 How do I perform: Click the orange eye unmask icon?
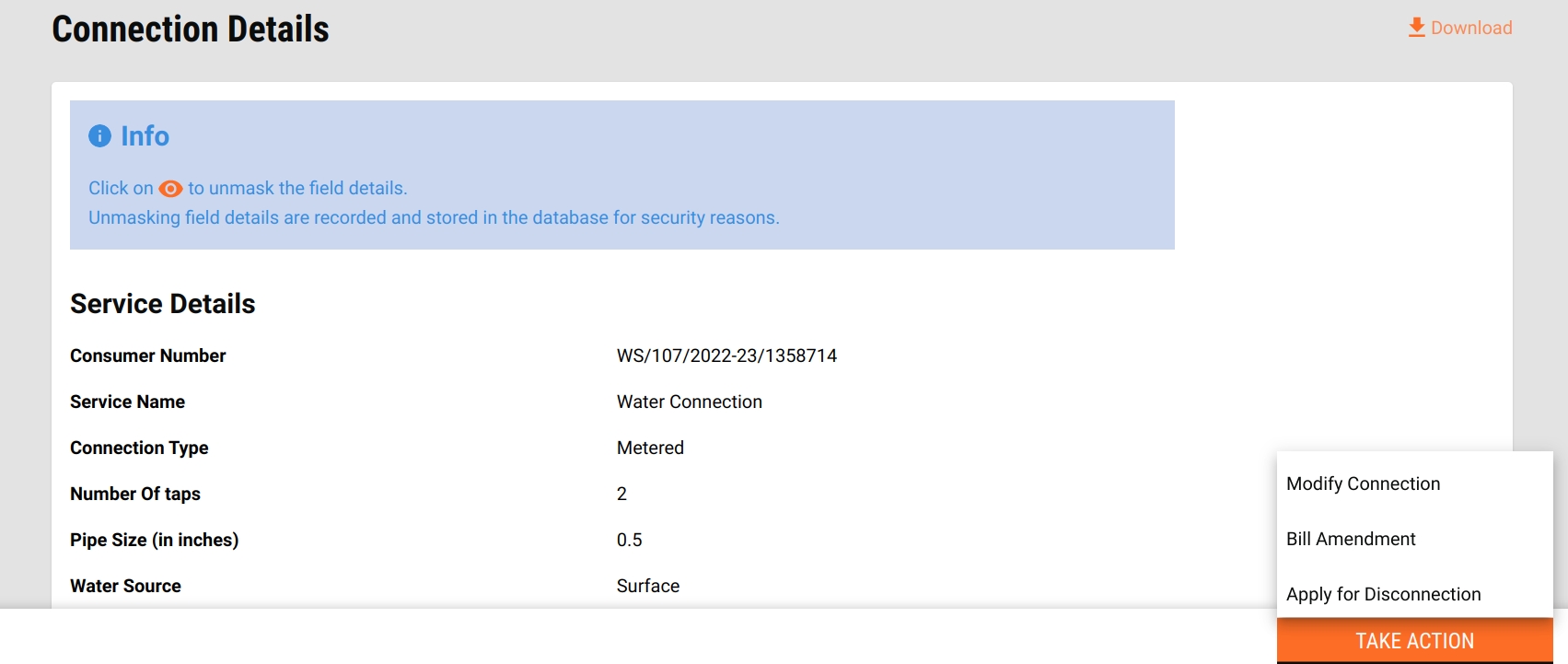pos(170,189)
